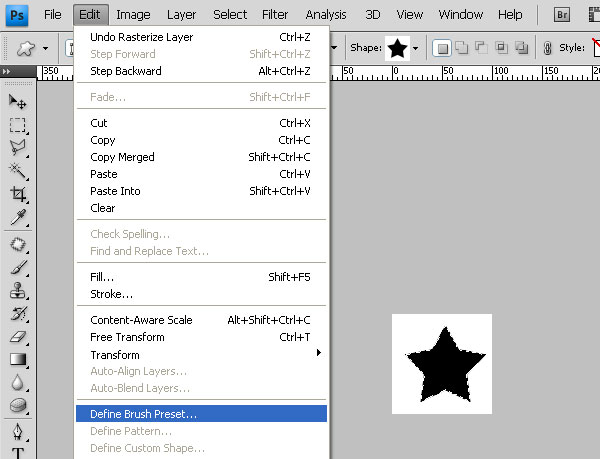600x459 pixels.
Task: Select the Magic Wand tool
Action: (18, 171)
